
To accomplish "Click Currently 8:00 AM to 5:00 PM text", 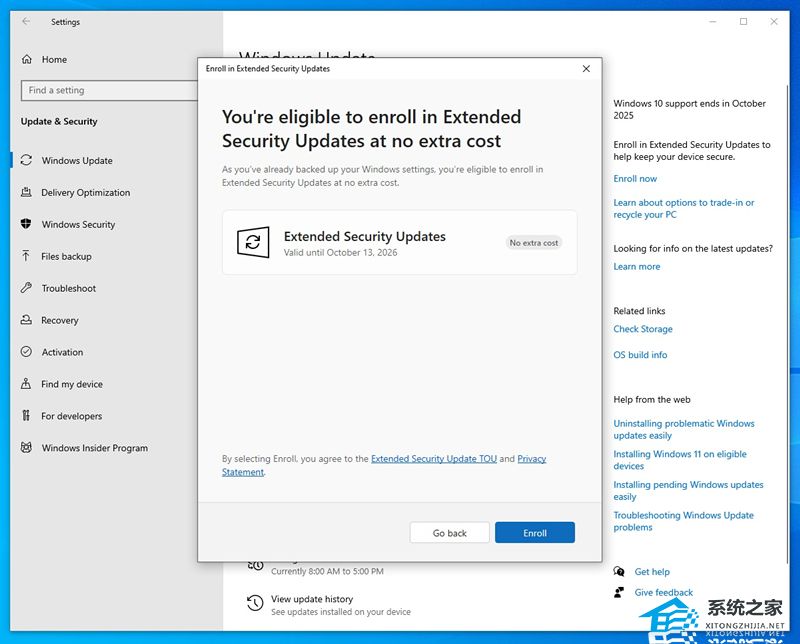I will click(327, 571).
